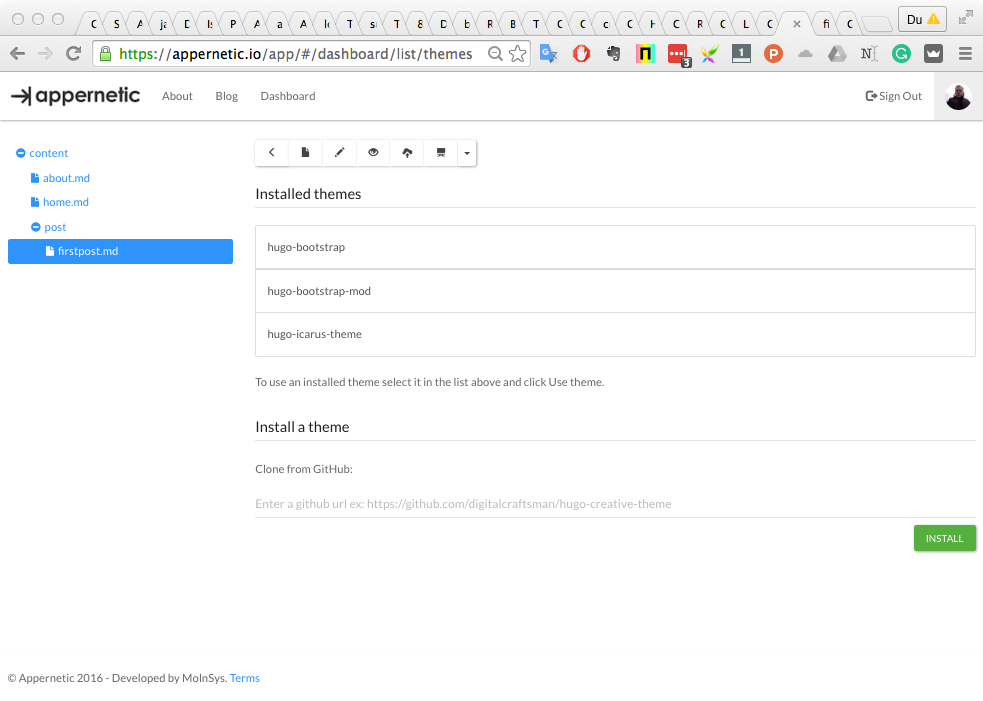983x701 pixels.
Task: Switch to the tab labeled P
Action: [x=233, y=24]
